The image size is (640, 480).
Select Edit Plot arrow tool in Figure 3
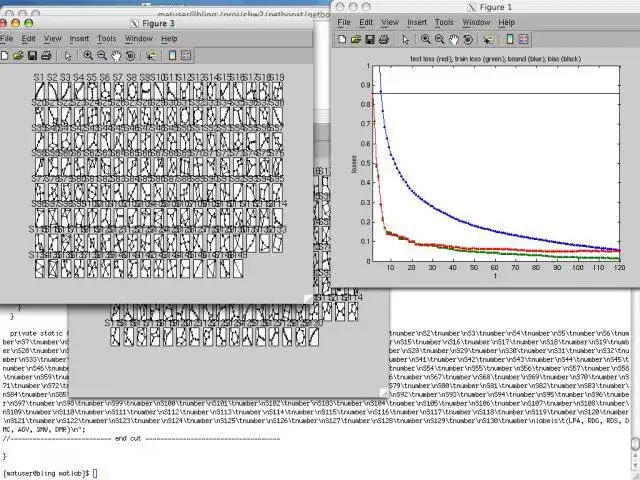tap(68, 56)
